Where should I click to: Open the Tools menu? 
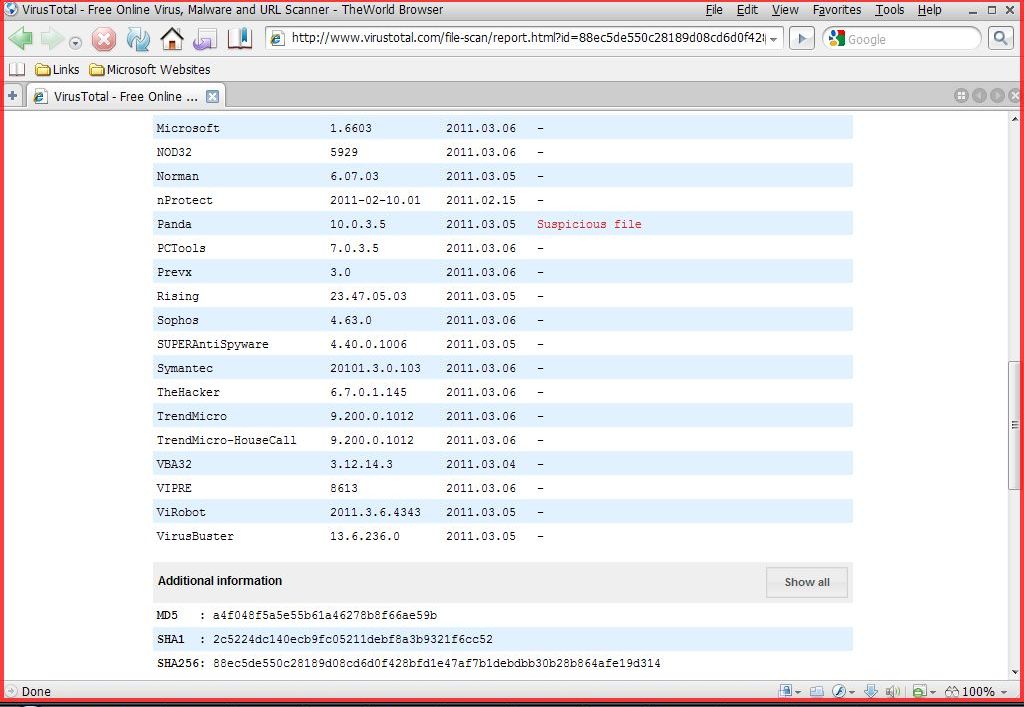(x=889, y=10)
